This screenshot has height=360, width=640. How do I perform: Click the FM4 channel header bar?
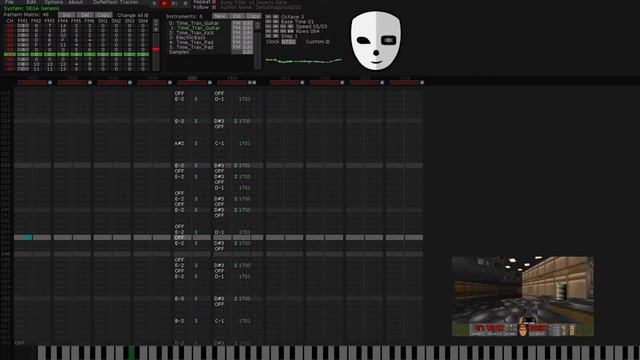(x=152, y=82)
